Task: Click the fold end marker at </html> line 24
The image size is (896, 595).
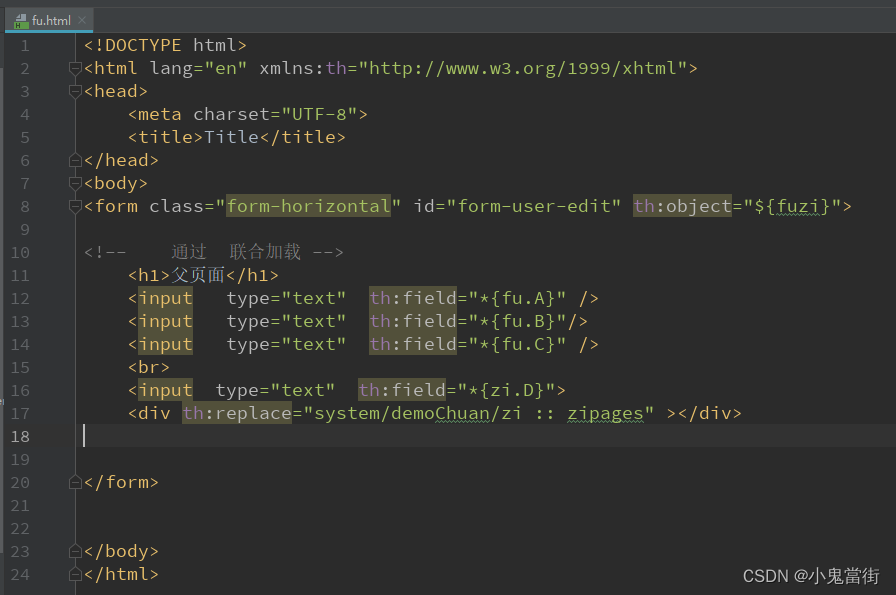Action: [75, 574]
